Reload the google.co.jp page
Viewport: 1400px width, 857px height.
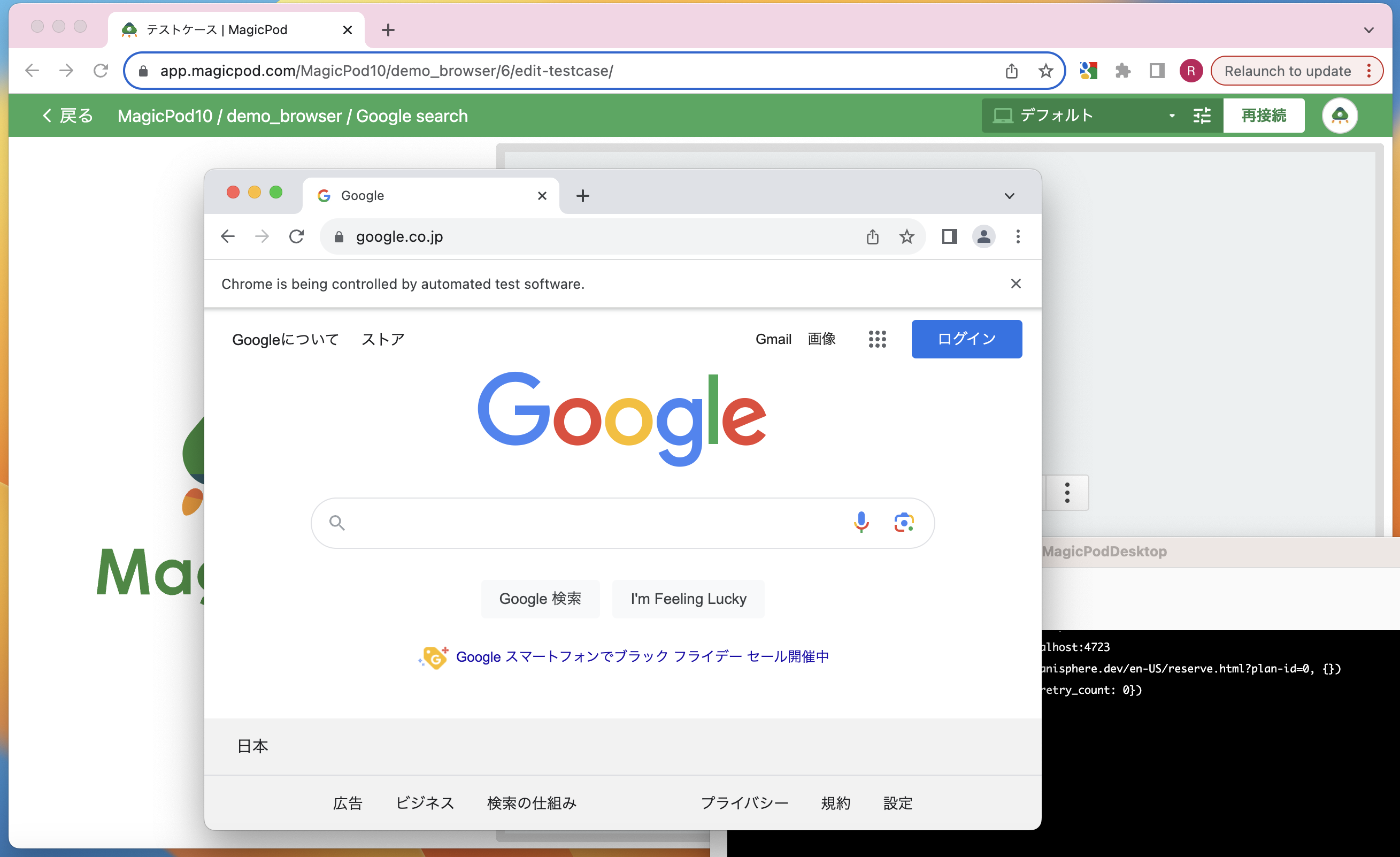pyautogui.click(x=297, y=236)
